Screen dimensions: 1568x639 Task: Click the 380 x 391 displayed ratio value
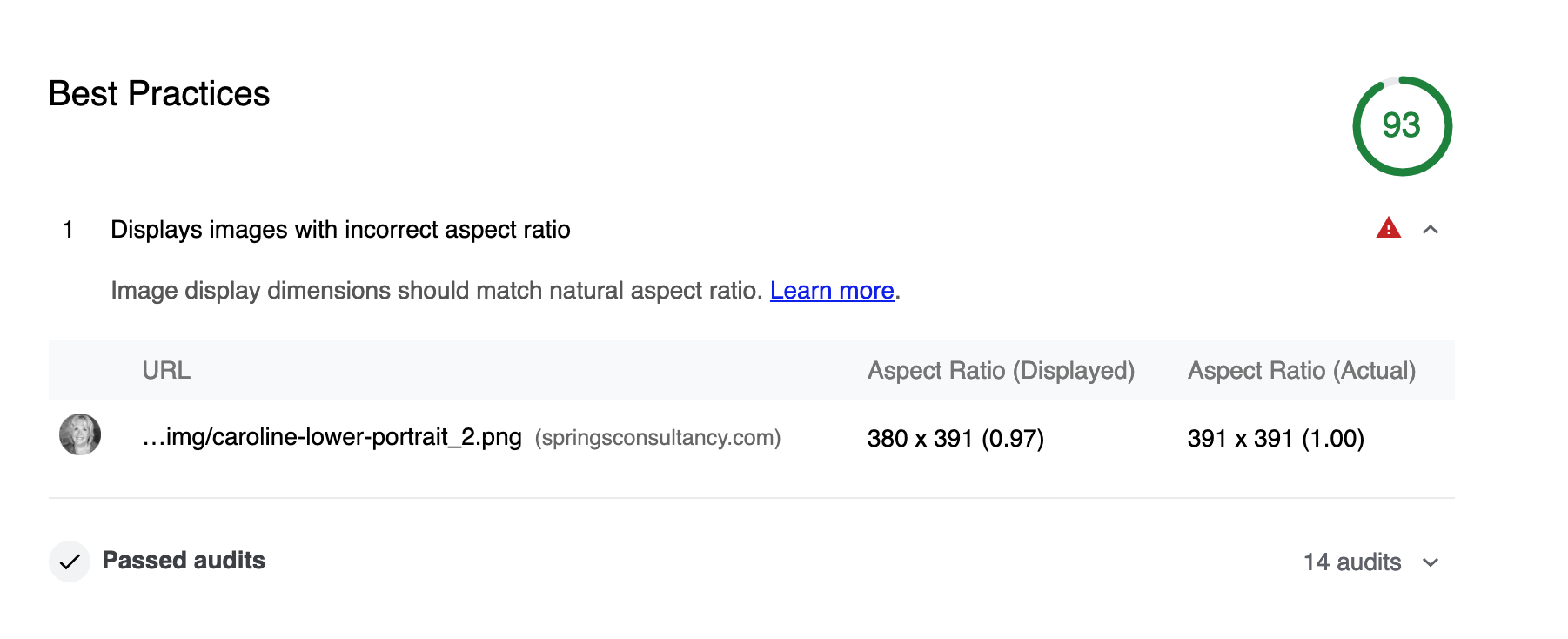point(955,438)
